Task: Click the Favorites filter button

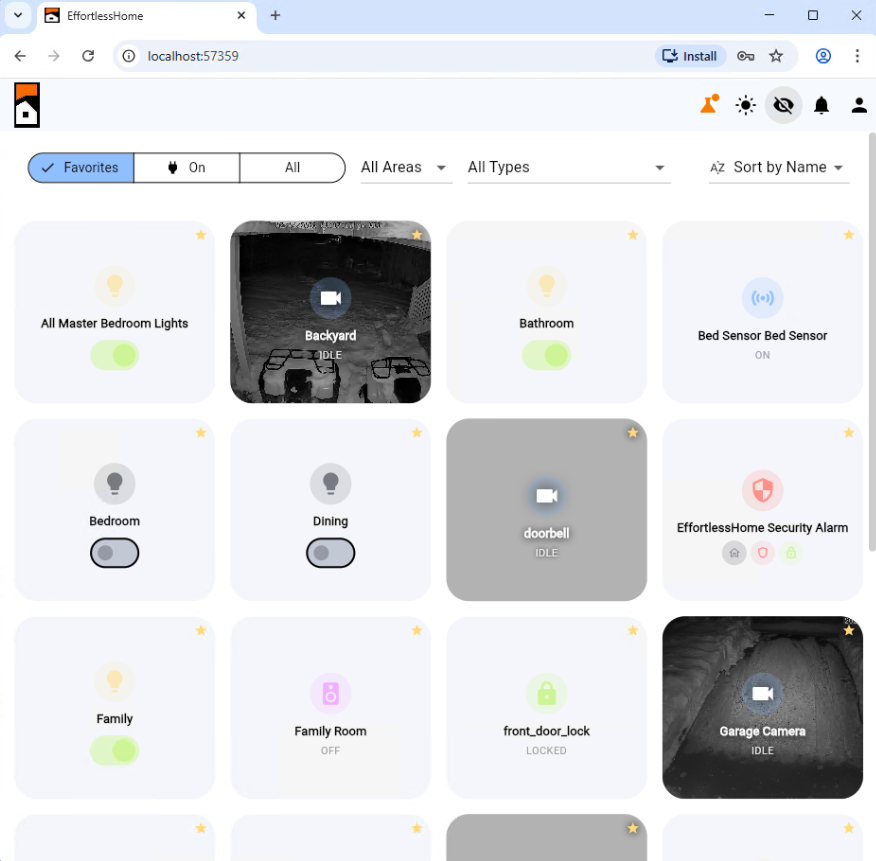Action: (80, 167)
